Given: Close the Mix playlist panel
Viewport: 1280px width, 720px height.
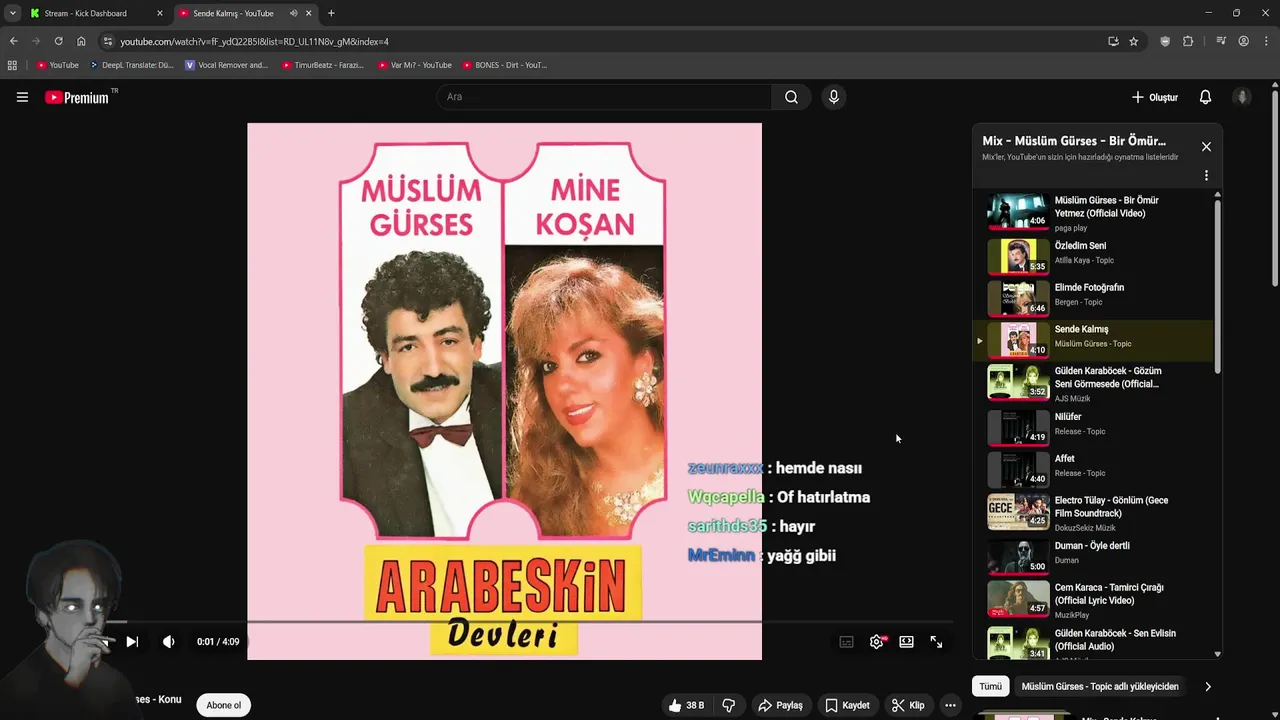Looking at the screenshot, I should (1206, 147).
